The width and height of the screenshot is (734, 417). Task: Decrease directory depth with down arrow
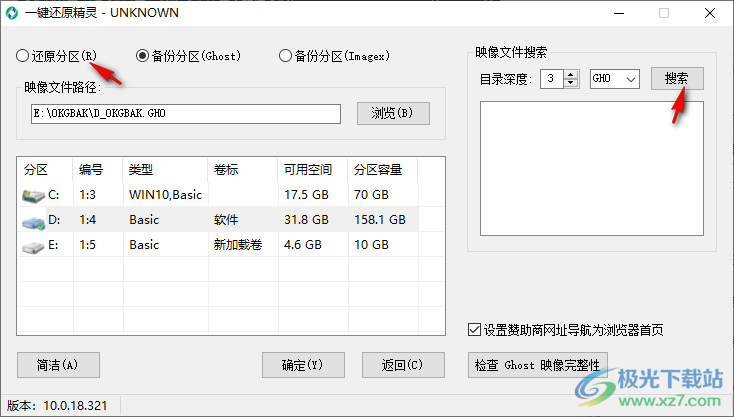pos(571,83)
